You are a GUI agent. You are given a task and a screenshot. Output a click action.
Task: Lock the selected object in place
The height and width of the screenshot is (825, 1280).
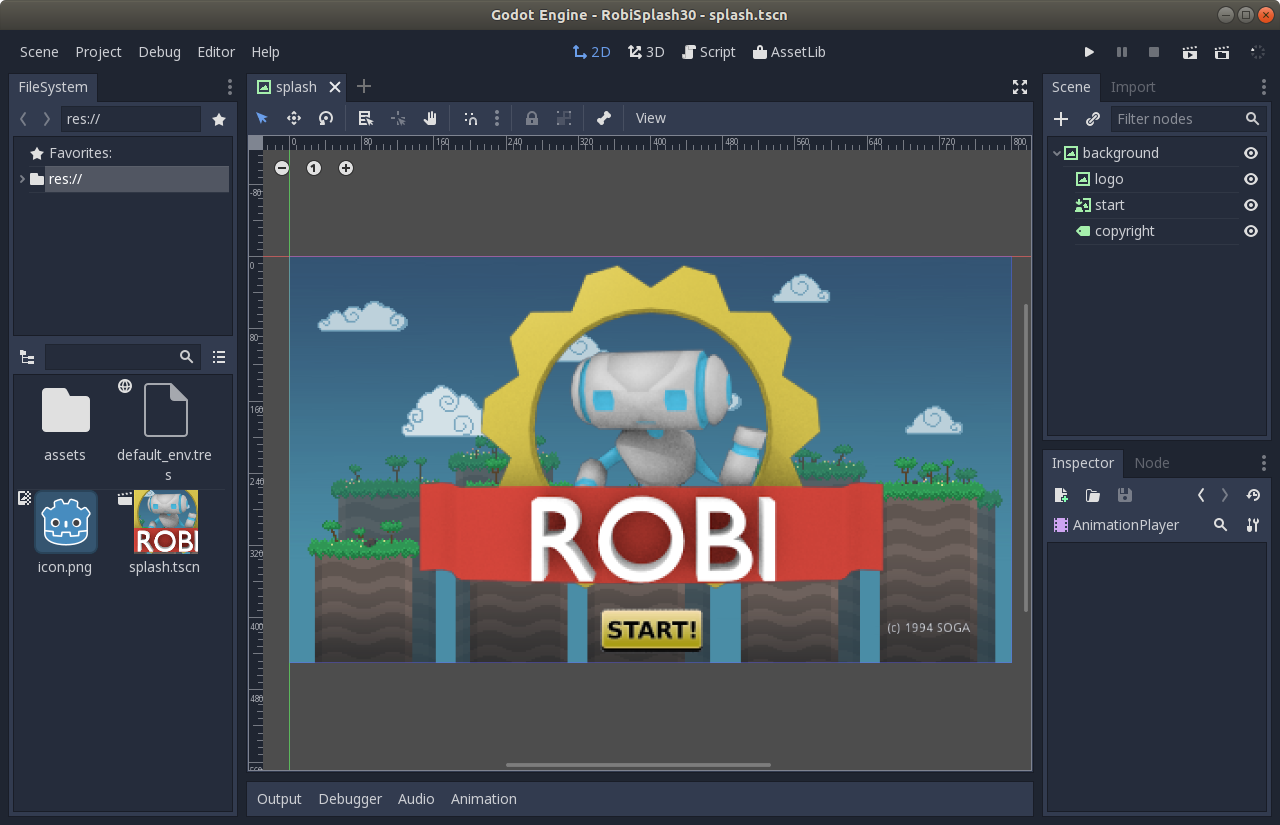click(532, 118)
